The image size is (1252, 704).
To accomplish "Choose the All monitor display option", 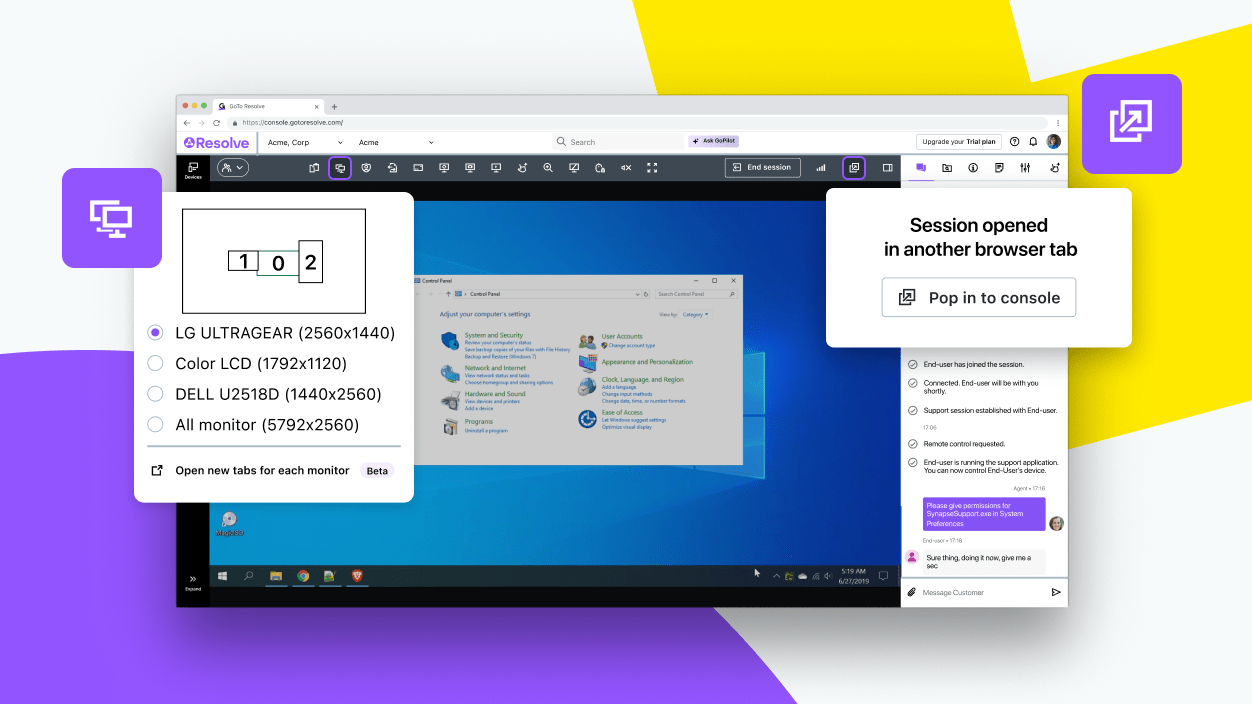I will point(155,424).
